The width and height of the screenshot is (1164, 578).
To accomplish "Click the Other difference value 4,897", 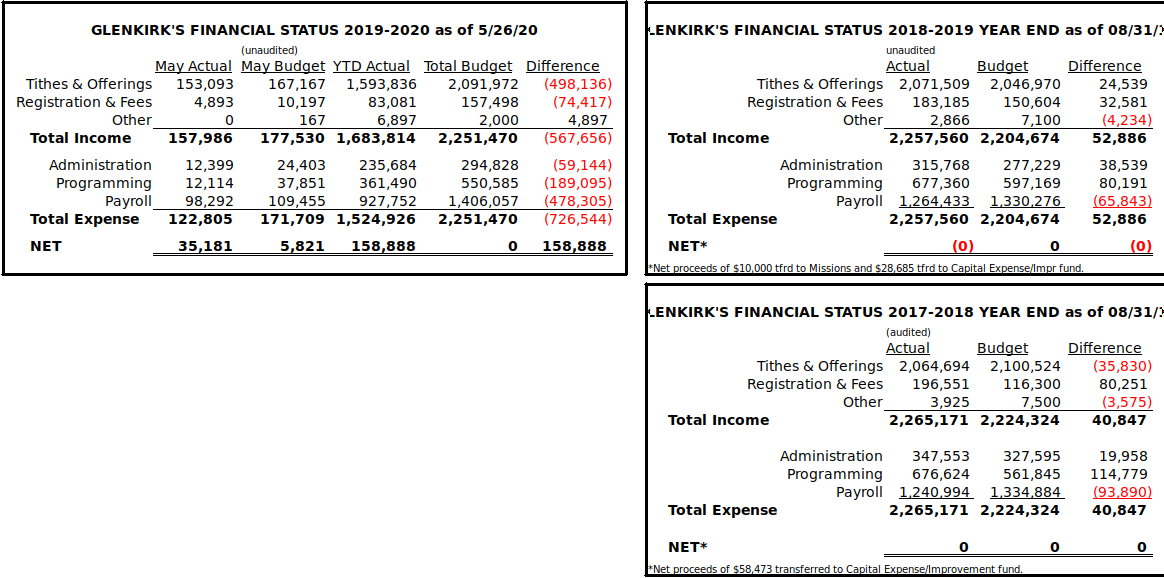I will click(x=587, y=120).
